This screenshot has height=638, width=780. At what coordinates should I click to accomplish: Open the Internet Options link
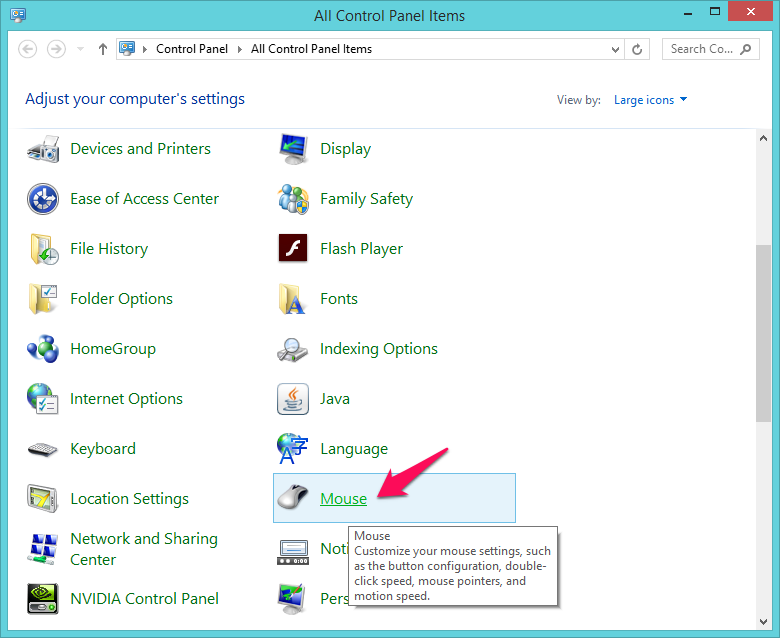pos(126,399)
